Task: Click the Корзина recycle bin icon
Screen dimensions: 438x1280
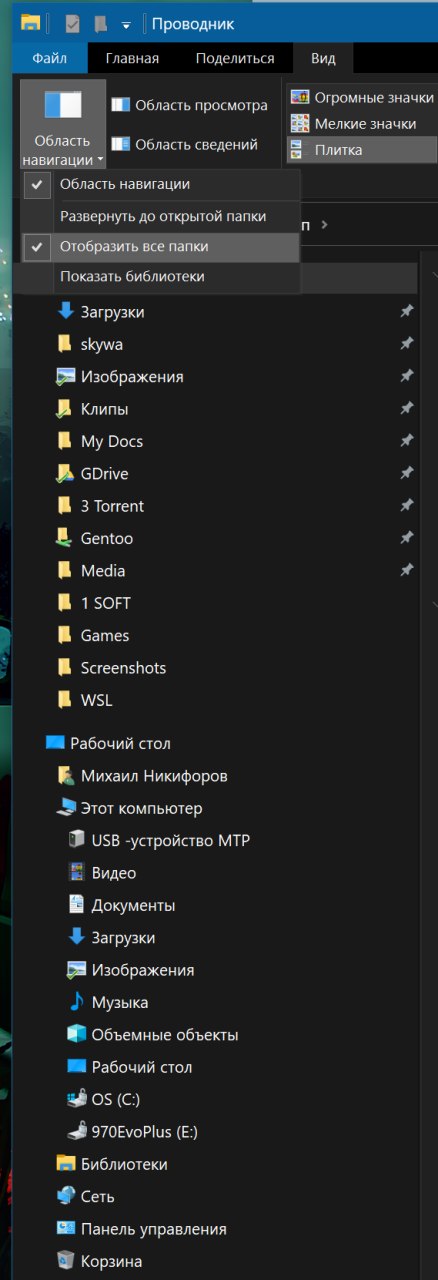Action: tap(66, 1261)
